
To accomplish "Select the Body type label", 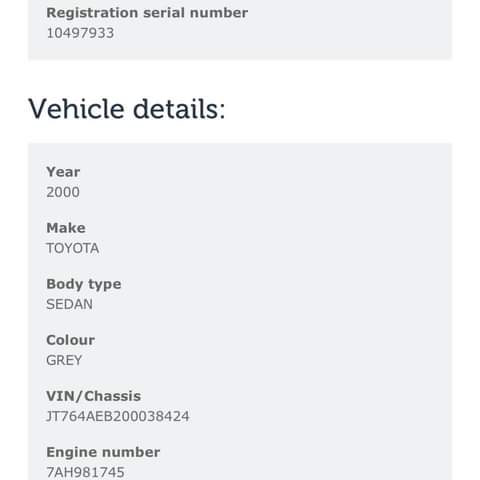I will point(84,284).
